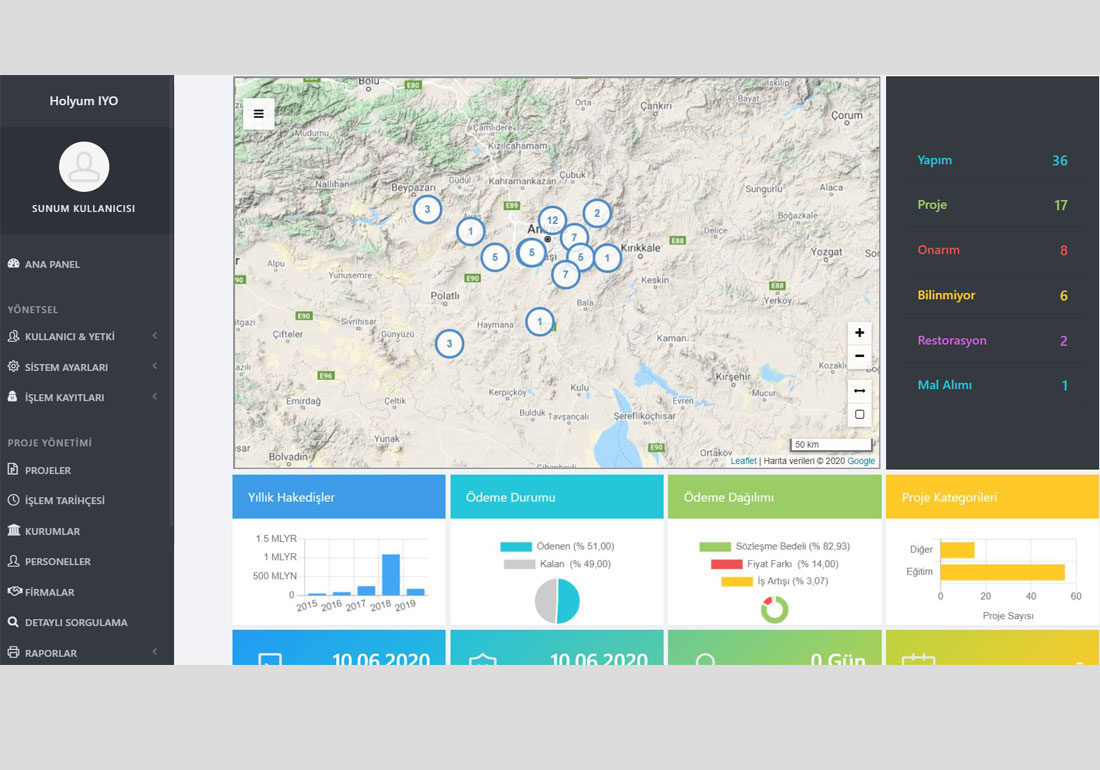Toggle the map square fullscreen control
Viewport: 1100px width, 770px height.
click(x=859, y=414)
